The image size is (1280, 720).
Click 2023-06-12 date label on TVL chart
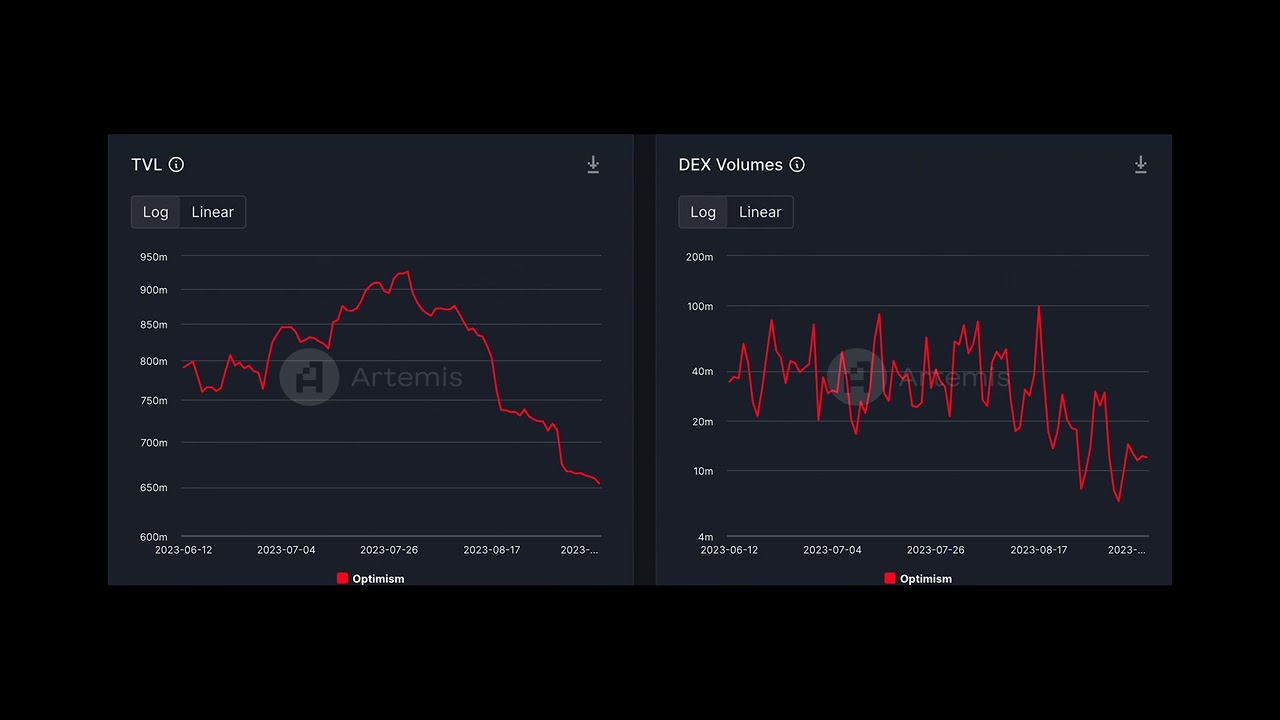point(183,550)
